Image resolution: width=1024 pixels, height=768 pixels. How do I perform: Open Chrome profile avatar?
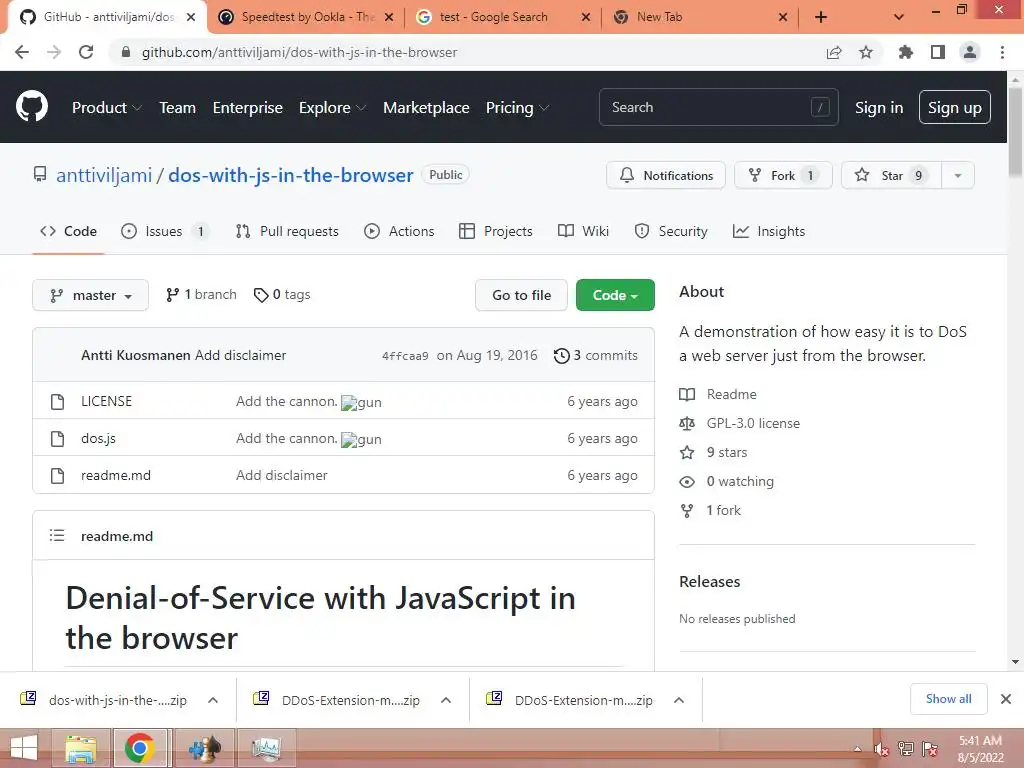click(970, 52)
